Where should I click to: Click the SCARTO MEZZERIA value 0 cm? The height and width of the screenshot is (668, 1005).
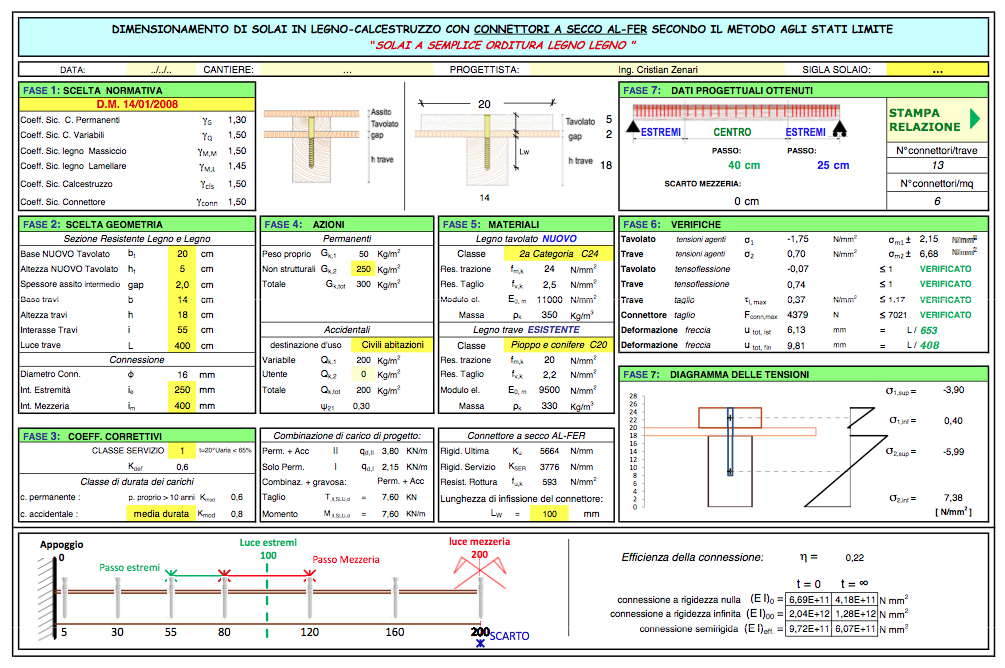[746, 201]
